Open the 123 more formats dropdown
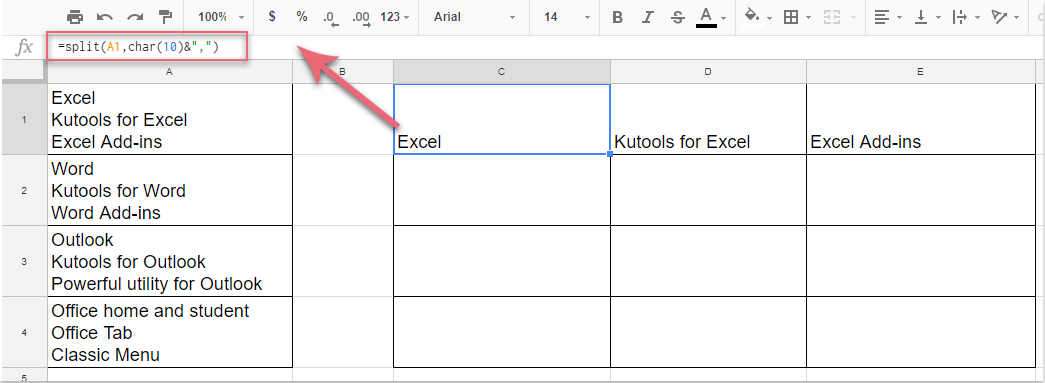The image size is (1045, 383). click(x=395, y=17)
